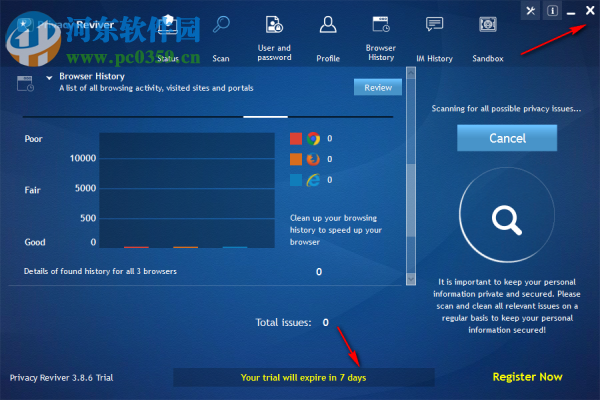Open the Profile person icon

pos(328,24)
